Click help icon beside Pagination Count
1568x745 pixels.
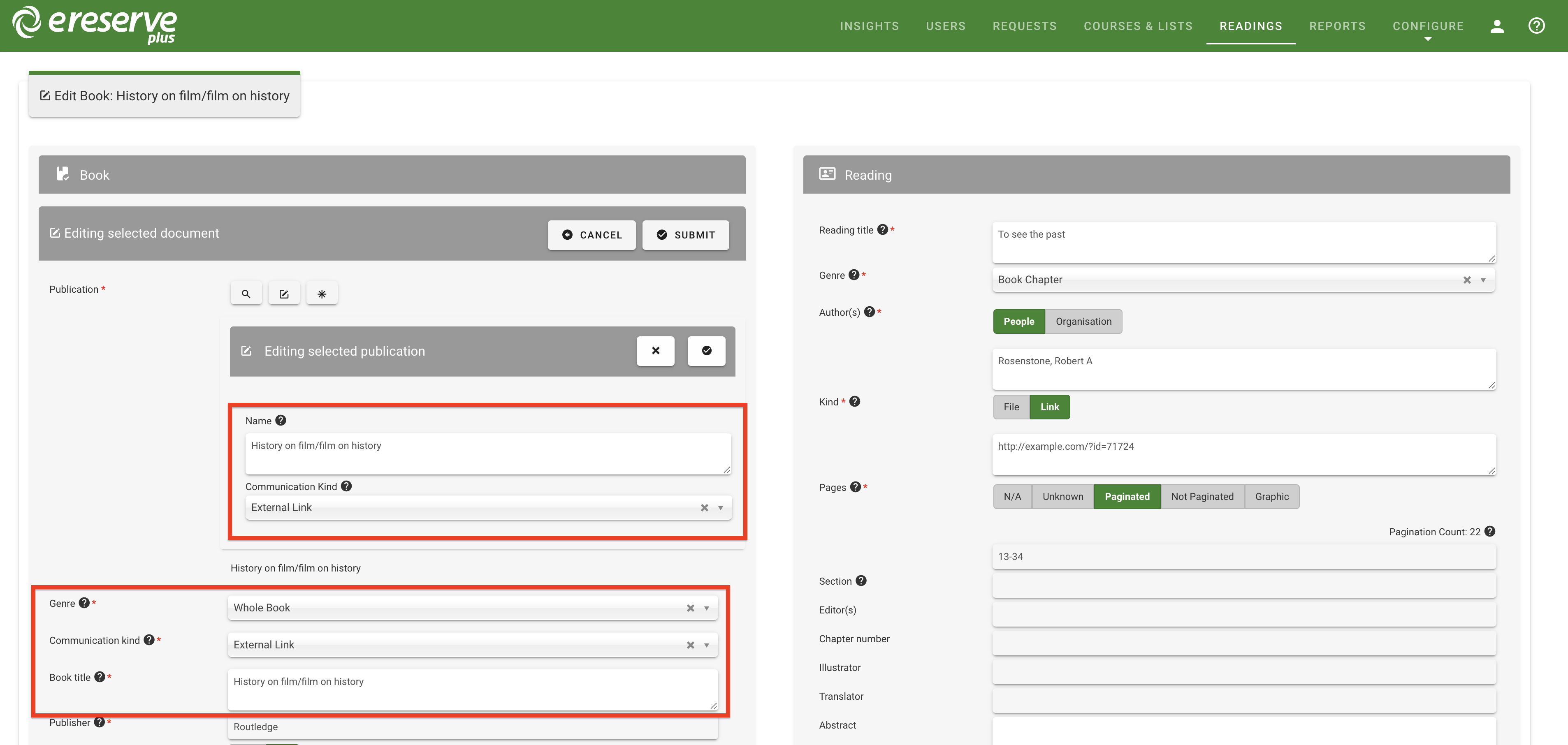(1489, 531)
